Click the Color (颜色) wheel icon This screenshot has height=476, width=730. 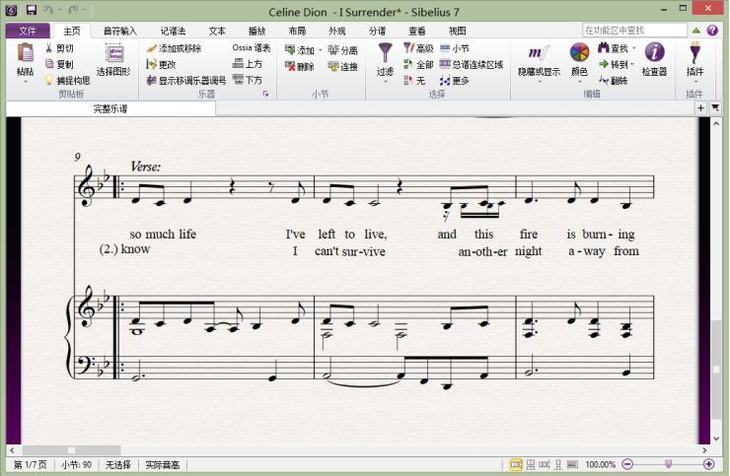579,52
